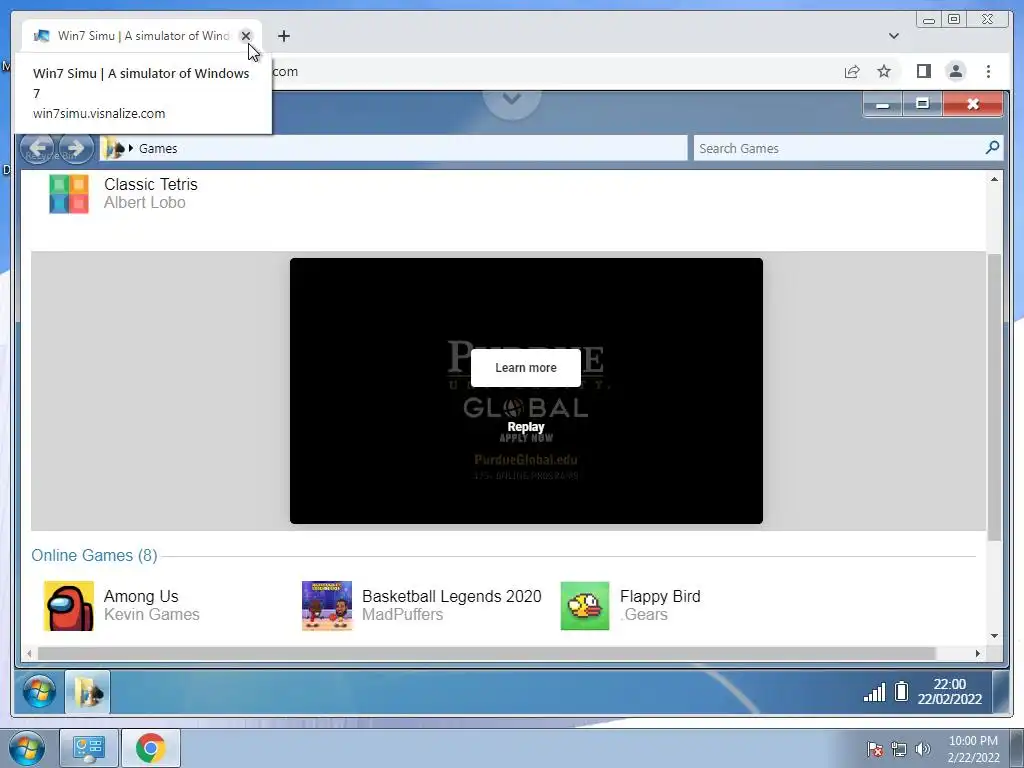Click the simulator taskbar Games folder
1024x768 pixels.
click(x=88, y=692)
